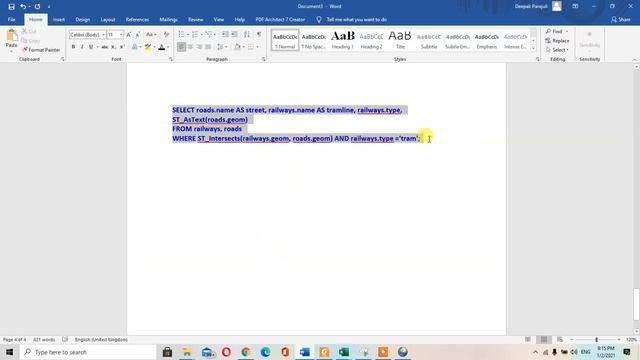
Task: Decrease the paragraph indent
Action: coord(225,34)
